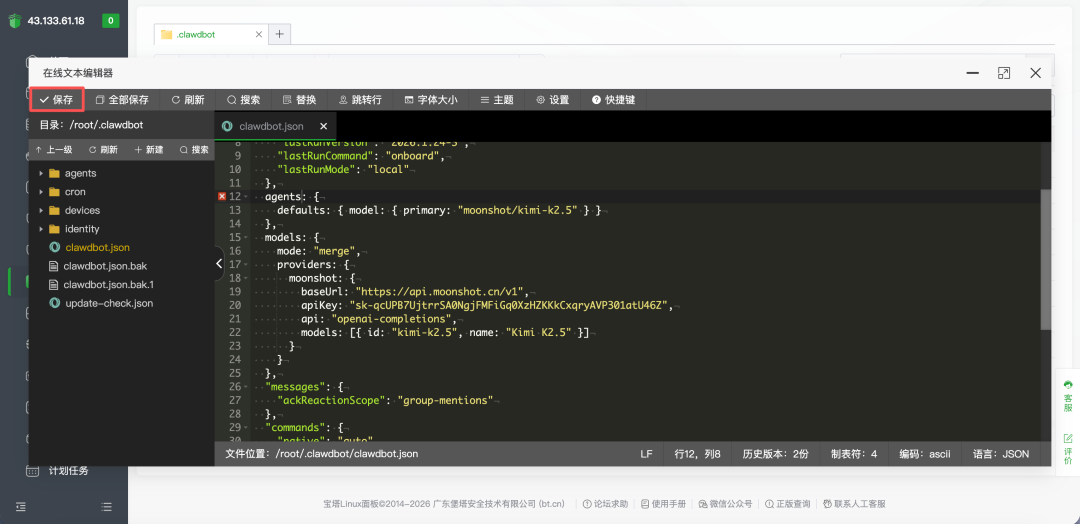Click the error marker on line 12
Viewport: 1080px width, 524px height.
[222, 197]
